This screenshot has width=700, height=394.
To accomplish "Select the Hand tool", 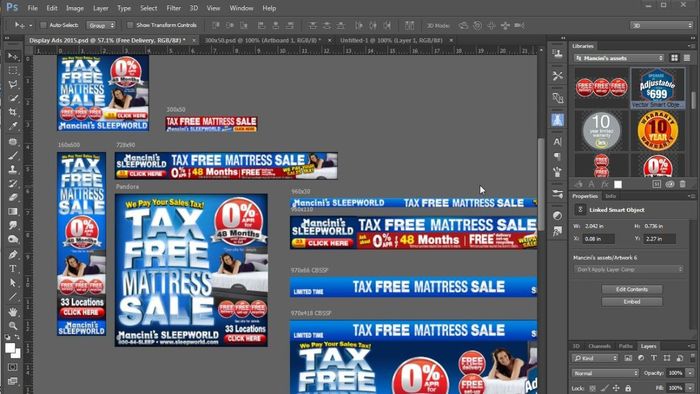I will click(12, 312).
